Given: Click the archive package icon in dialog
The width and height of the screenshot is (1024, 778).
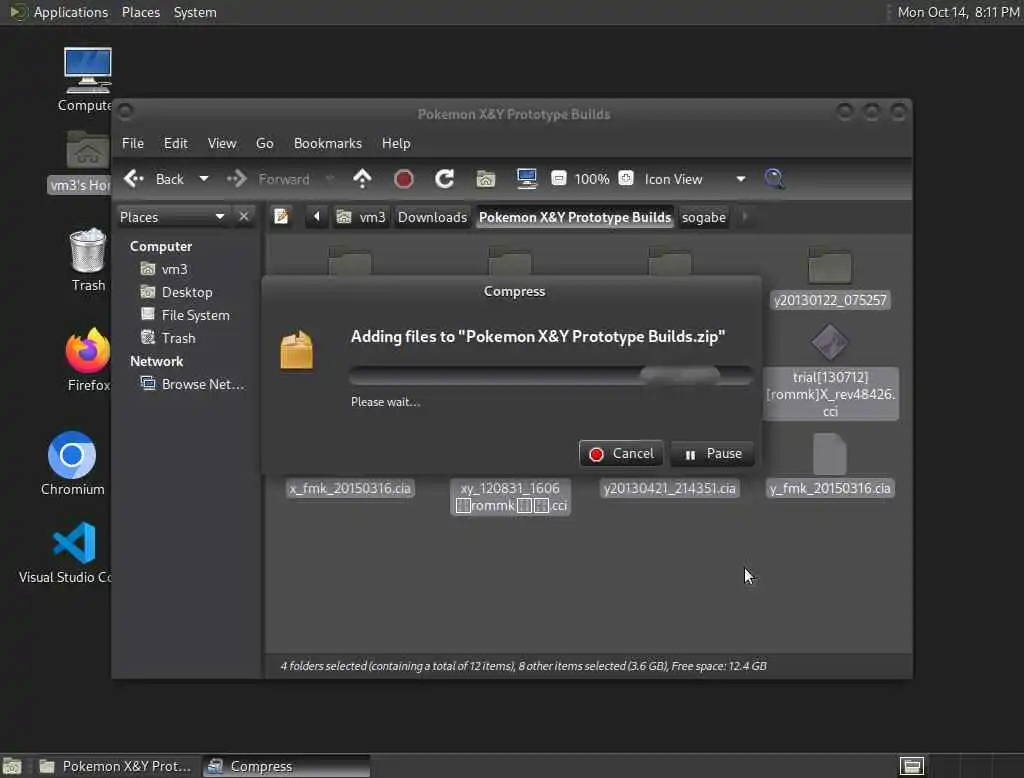Looking at the screenshot, I should pyautogui.click(x=296, y=350).
